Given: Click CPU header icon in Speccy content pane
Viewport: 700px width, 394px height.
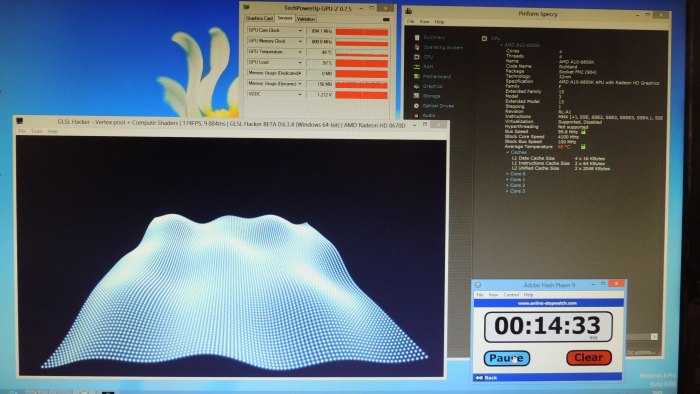Looking at the screenshot, I should pyautogui.click(x=484, y=39).
